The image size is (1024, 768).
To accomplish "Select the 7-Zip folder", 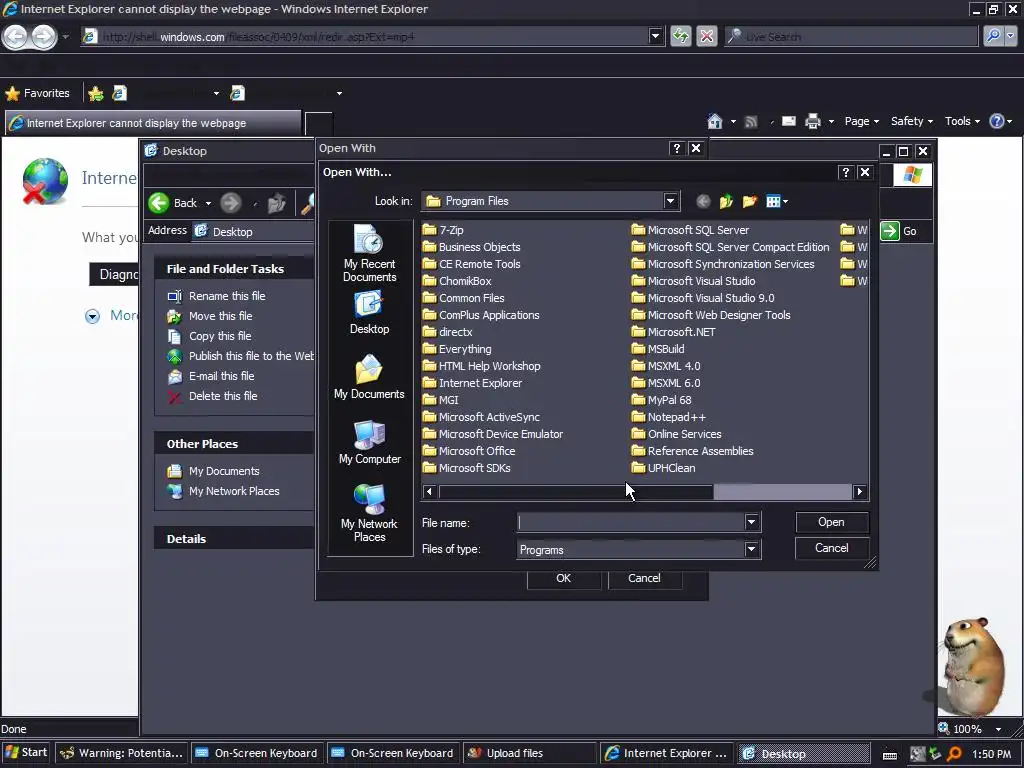I will [x=443, y=230].
